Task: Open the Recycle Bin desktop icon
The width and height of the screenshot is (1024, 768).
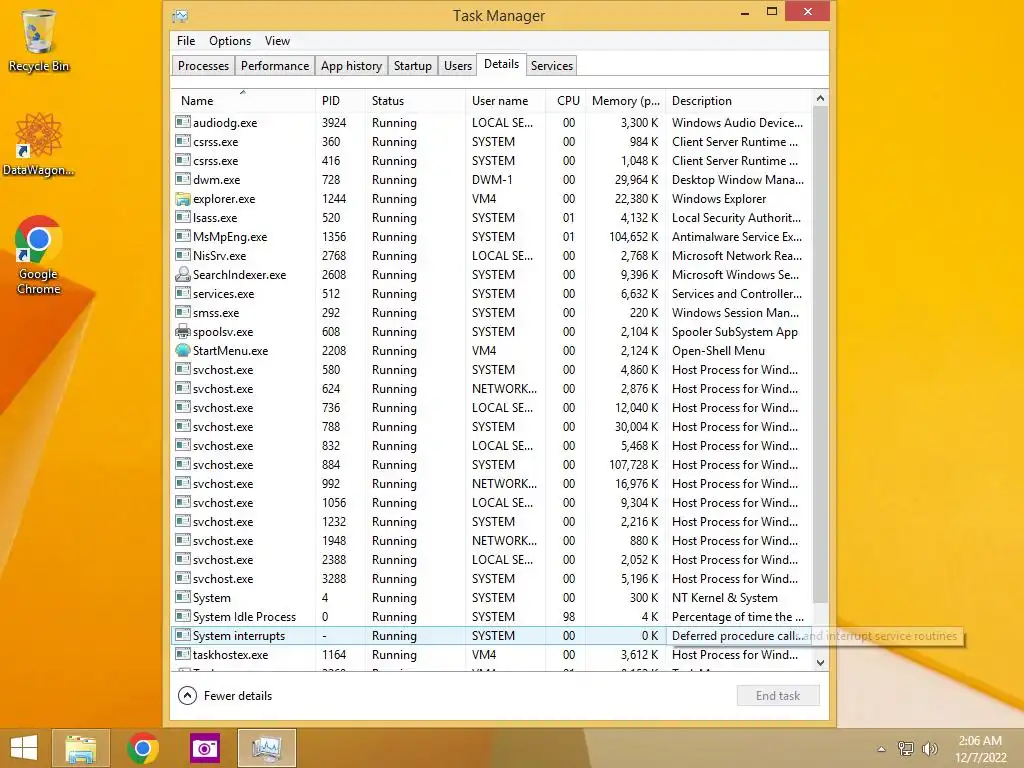Action: [39, 40]
